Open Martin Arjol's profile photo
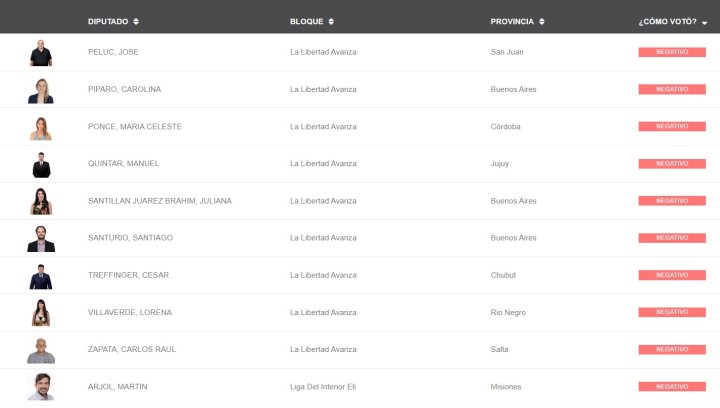Viewport: 720px width, 408px height. coord(41,387)
